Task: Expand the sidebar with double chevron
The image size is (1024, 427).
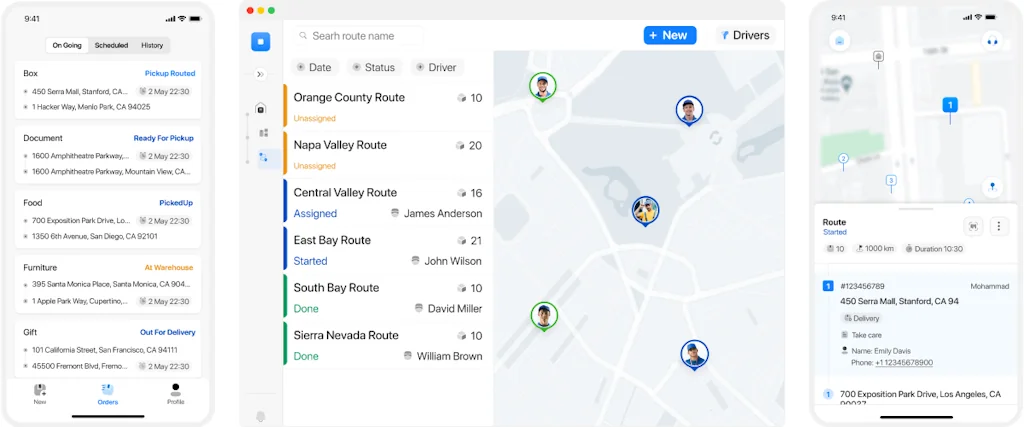Action: pos(261,74)
